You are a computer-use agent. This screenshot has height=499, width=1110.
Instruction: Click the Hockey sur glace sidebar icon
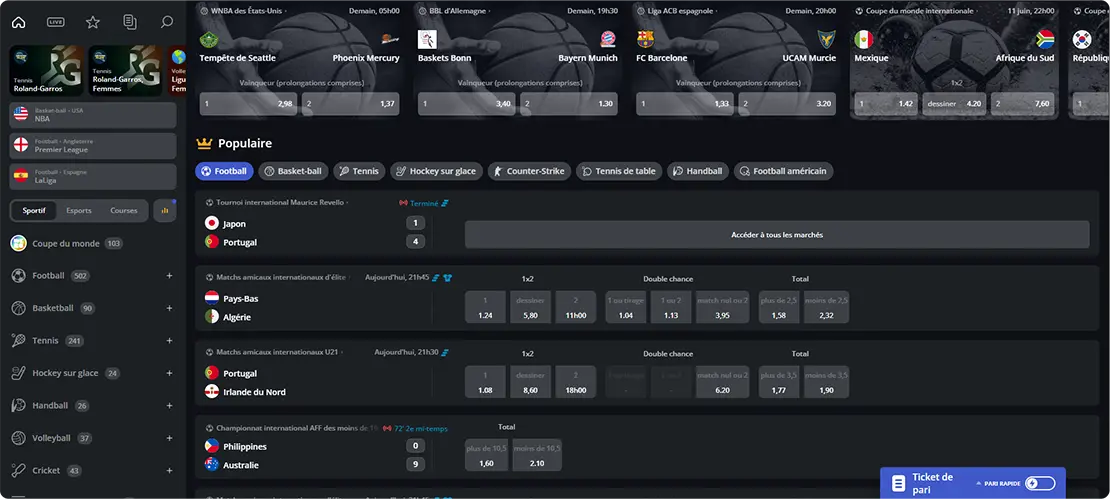tap(18, 373)
